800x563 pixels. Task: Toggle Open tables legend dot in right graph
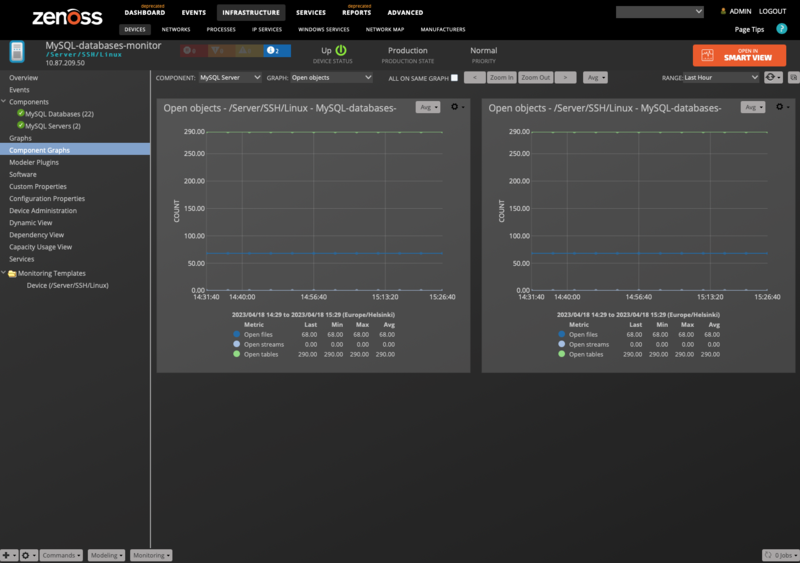tap(561, 354)
